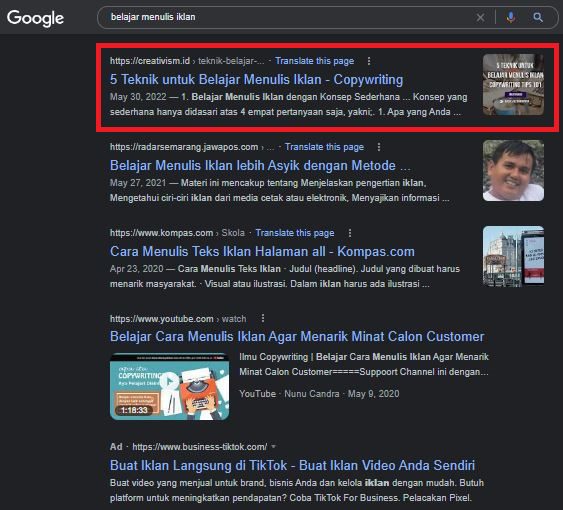The height and width of the screenshot is (510, 563).
Task: Click the magnifying glass search icon
Action: (538, 17)
